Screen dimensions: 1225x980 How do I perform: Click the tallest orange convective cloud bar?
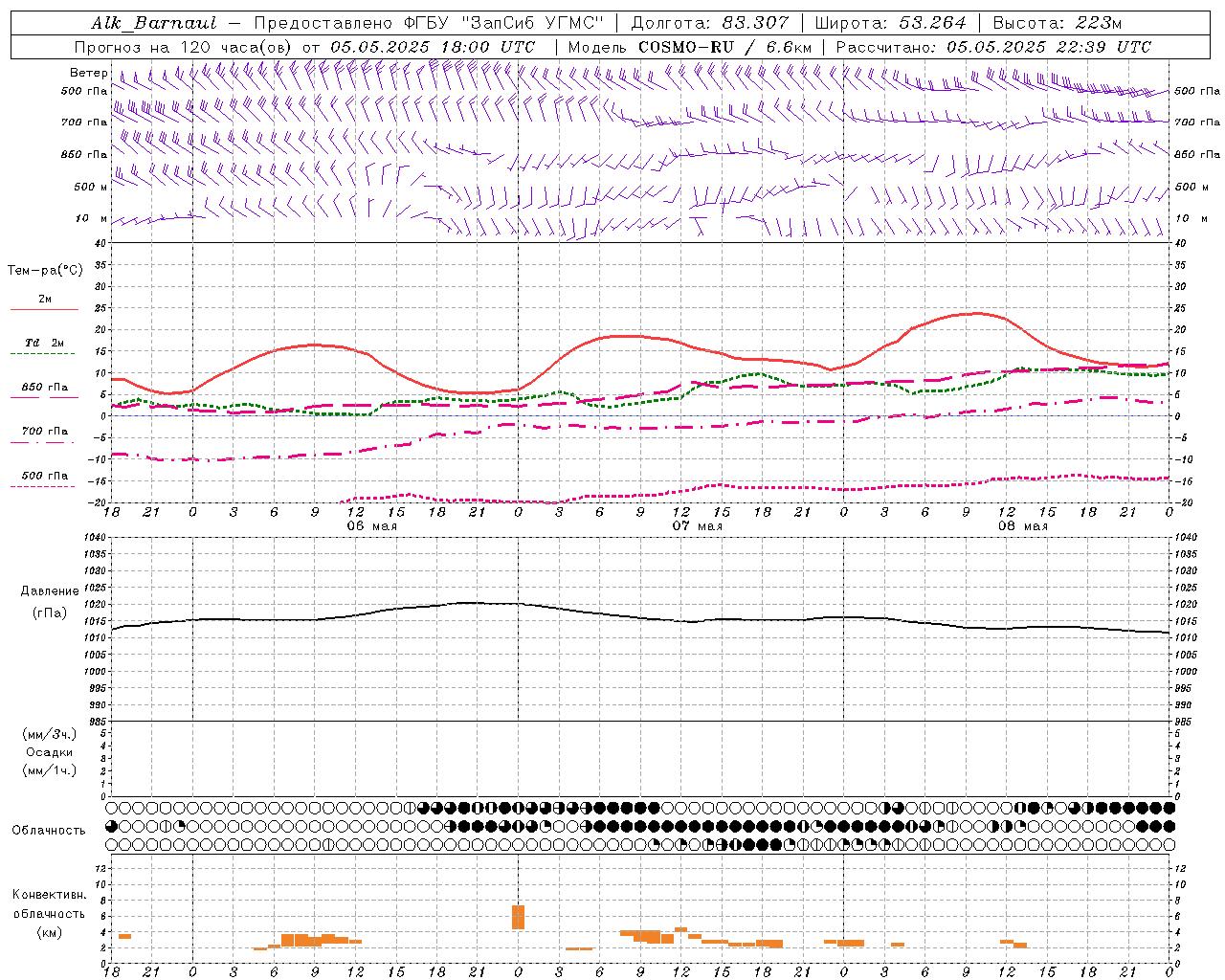pos(518,917)
